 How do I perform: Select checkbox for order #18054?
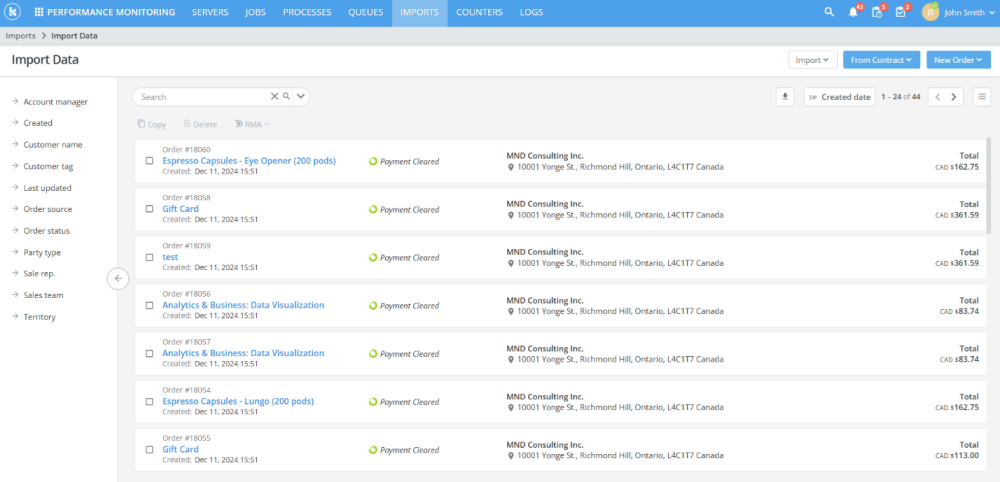point(149,402)
